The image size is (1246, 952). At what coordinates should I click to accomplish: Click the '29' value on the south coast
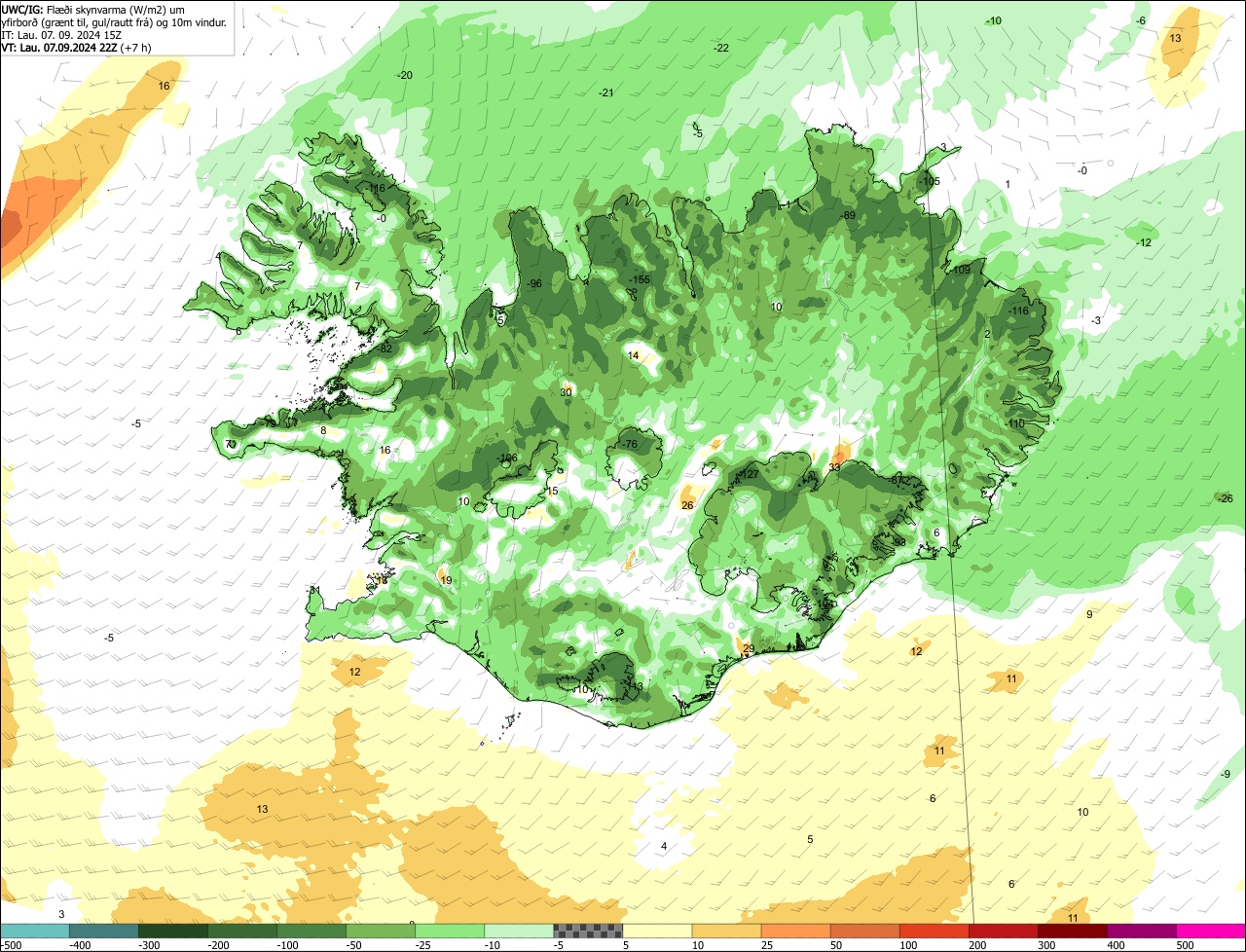click(x=749, y=648)
